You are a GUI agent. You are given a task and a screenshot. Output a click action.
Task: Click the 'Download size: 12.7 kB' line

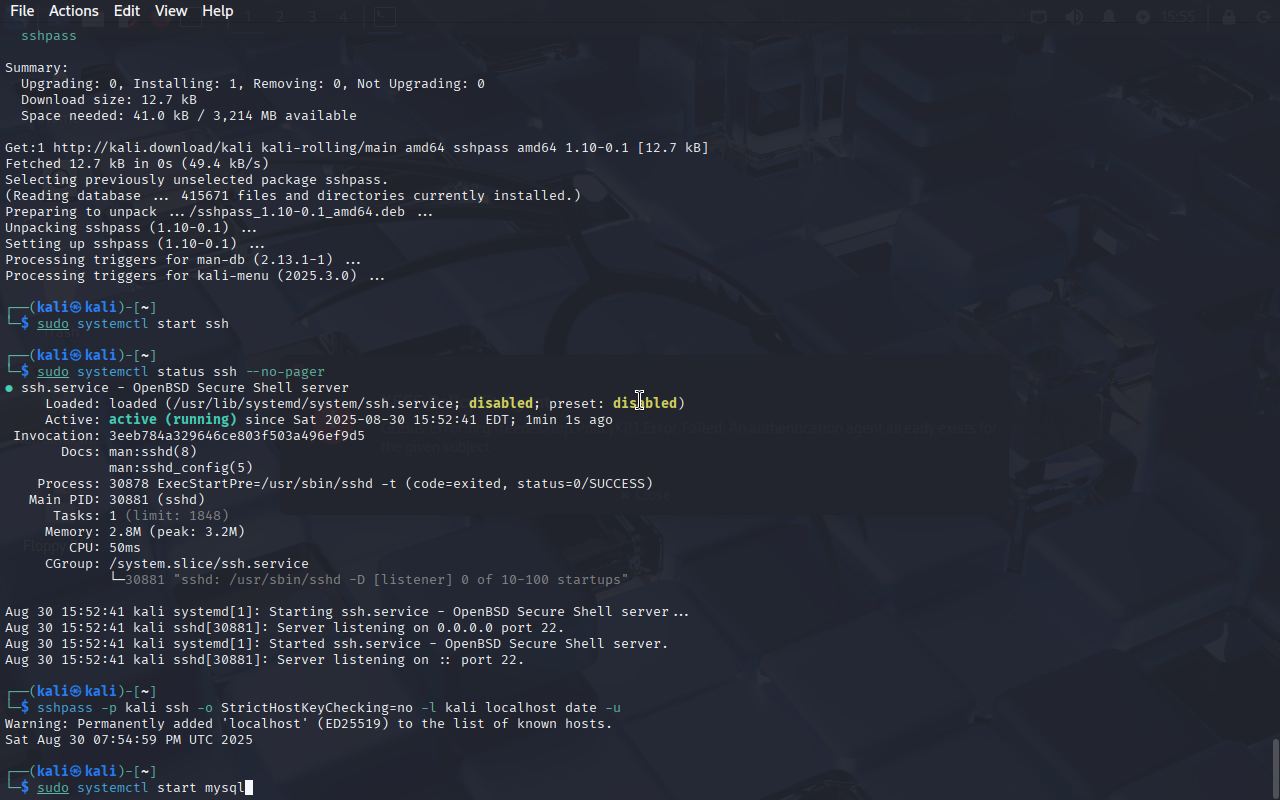[x=109, y=100]
